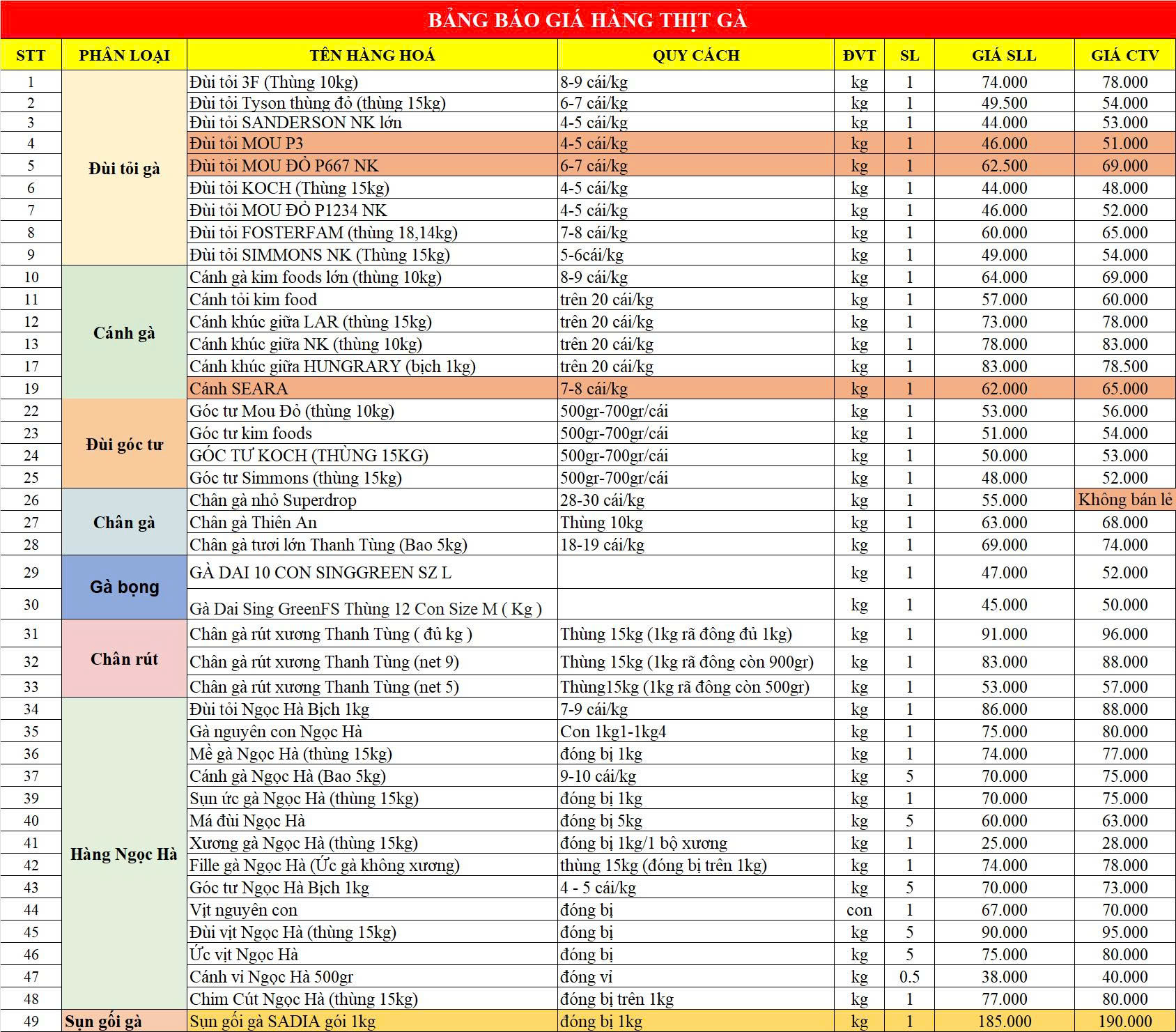Select the GIÁ CTV column header
Image resolution: width=1176 pixels, height=1032 pixels.
pos(1124,55)
